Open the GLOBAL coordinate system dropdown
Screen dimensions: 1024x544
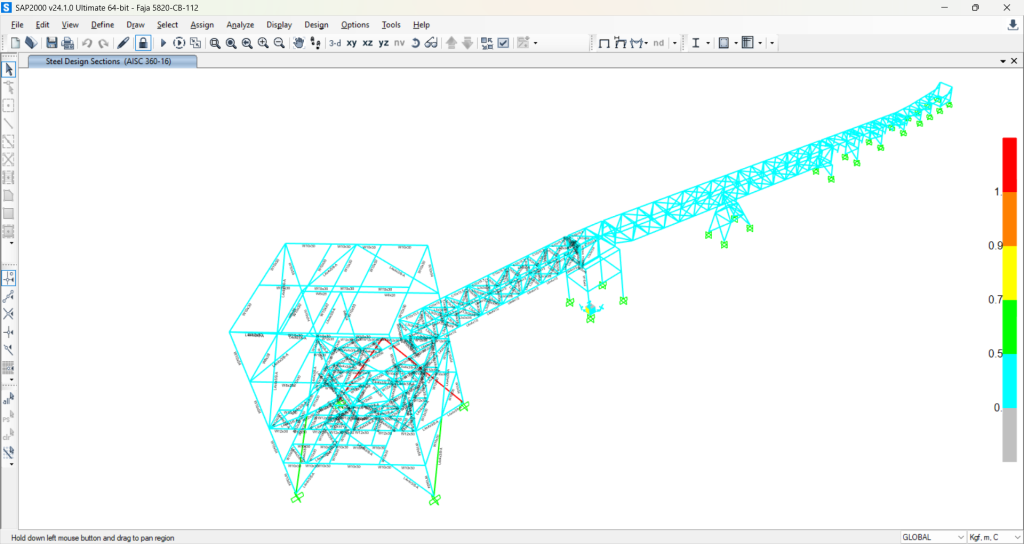click(931, 537)
